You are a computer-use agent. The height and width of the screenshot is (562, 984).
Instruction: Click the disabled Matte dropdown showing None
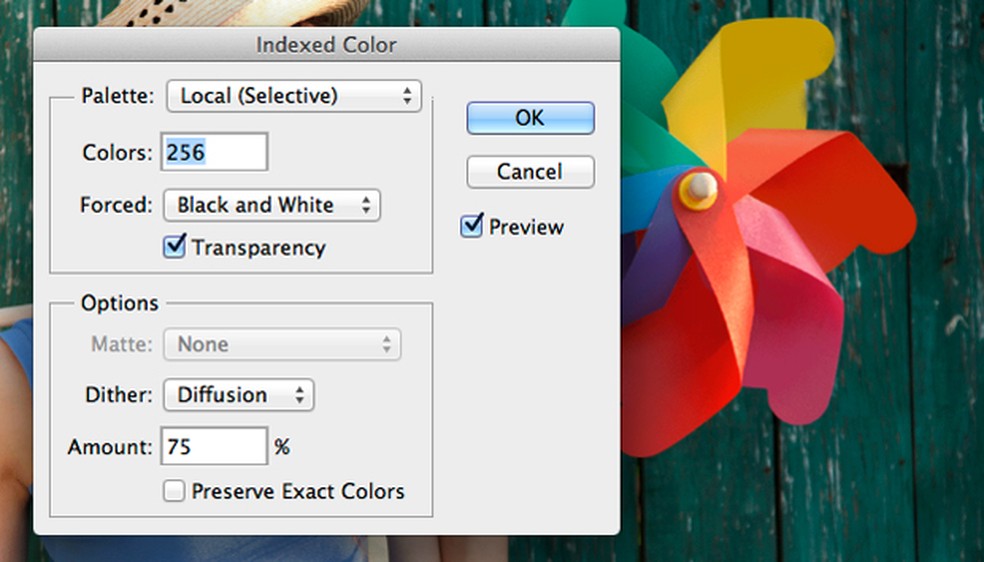pyautogui.click(x=282, y=345)
